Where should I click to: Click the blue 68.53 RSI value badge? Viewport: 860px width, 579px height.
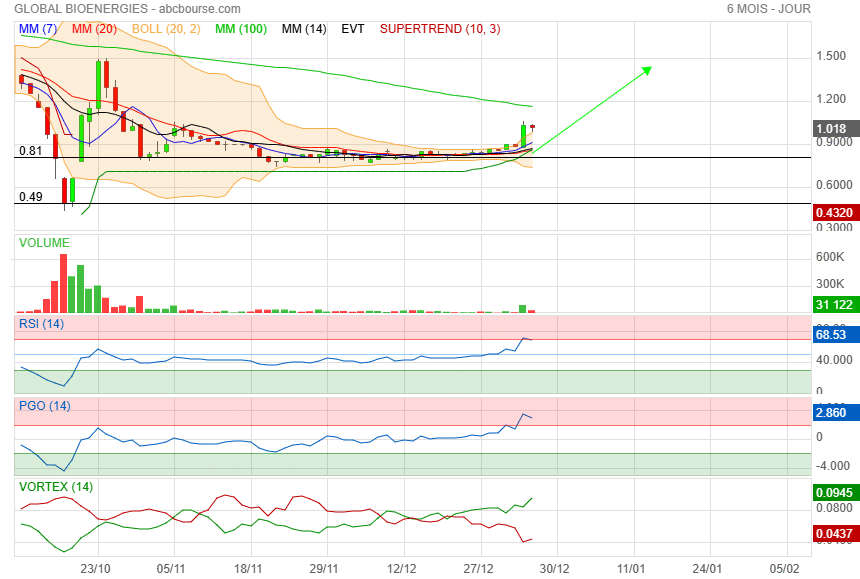(835, 335)
